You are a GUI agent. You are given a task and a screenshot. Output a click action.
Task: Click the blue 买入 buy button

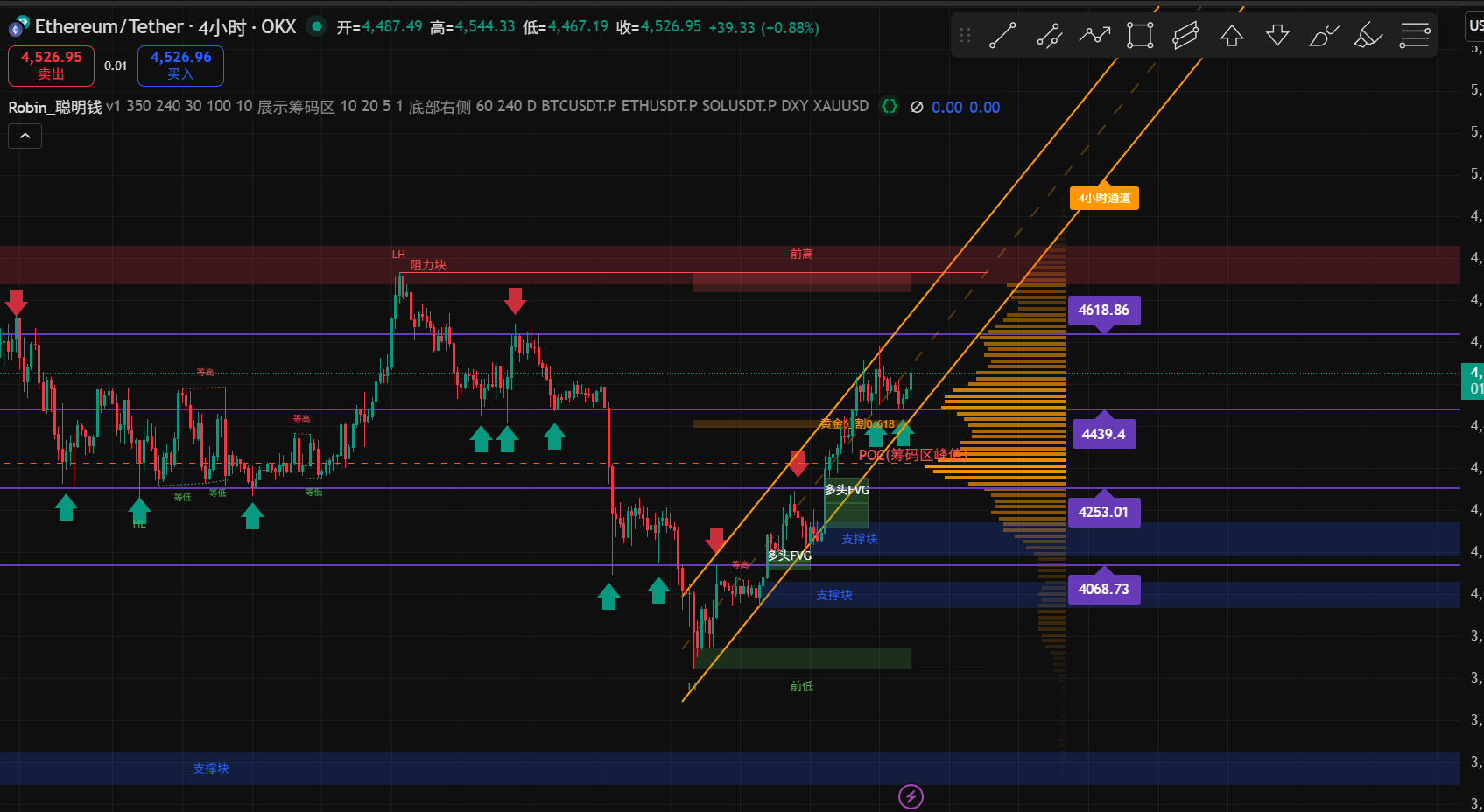click(x=180, y=66)
